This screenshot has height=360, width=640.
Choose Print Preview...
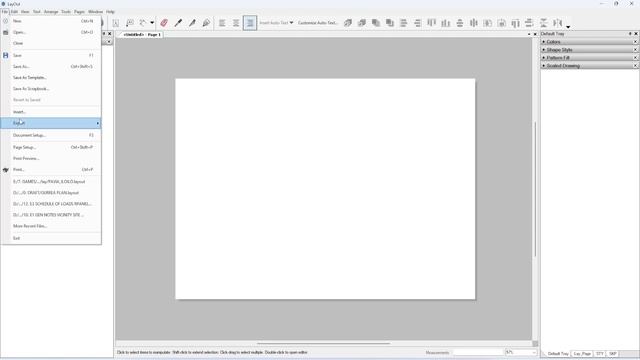51,158
